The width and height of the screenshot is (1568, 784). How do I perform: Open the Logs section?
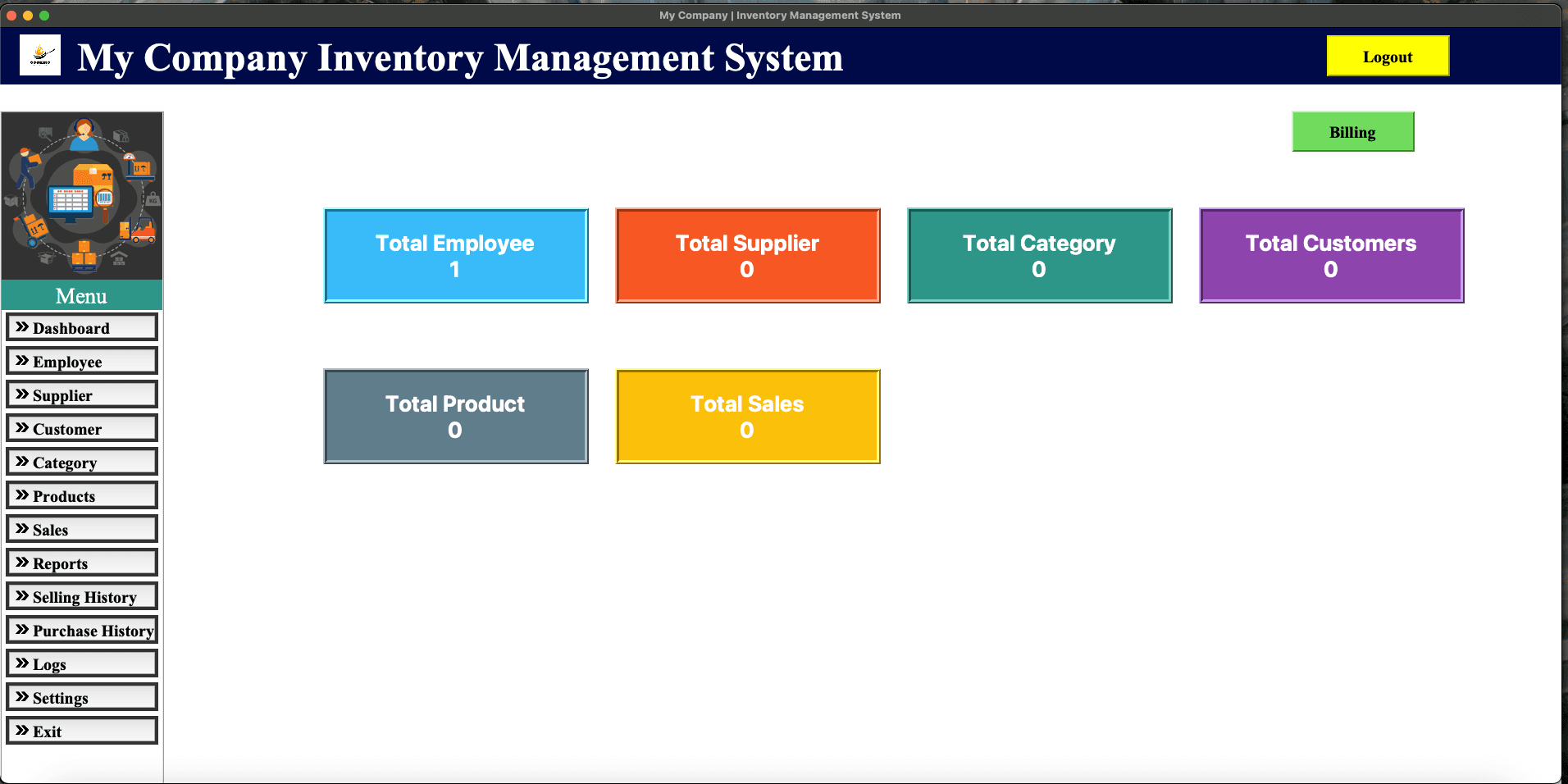82,663
